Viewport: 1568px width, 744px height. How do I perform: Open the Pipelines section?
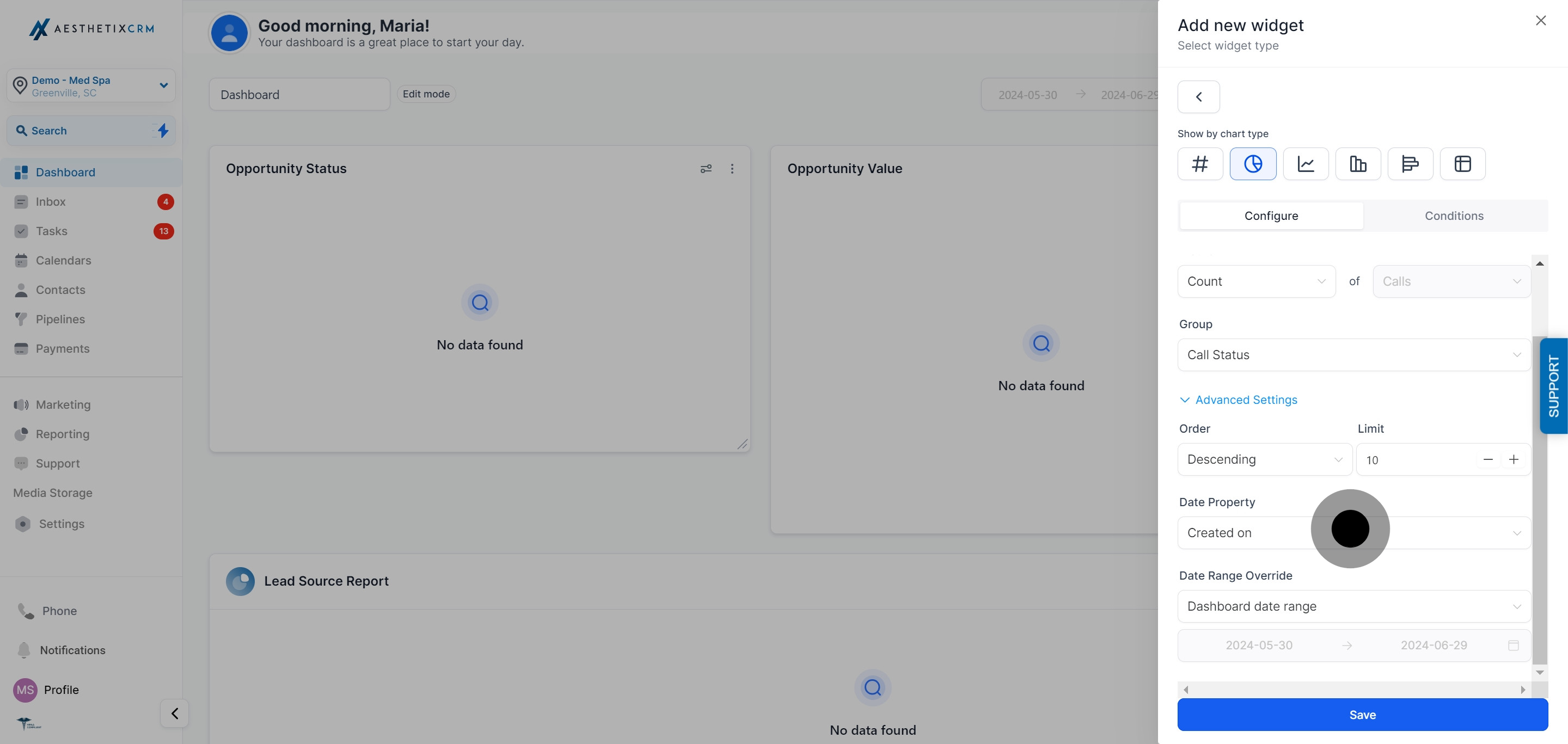[x=60, y=319]
